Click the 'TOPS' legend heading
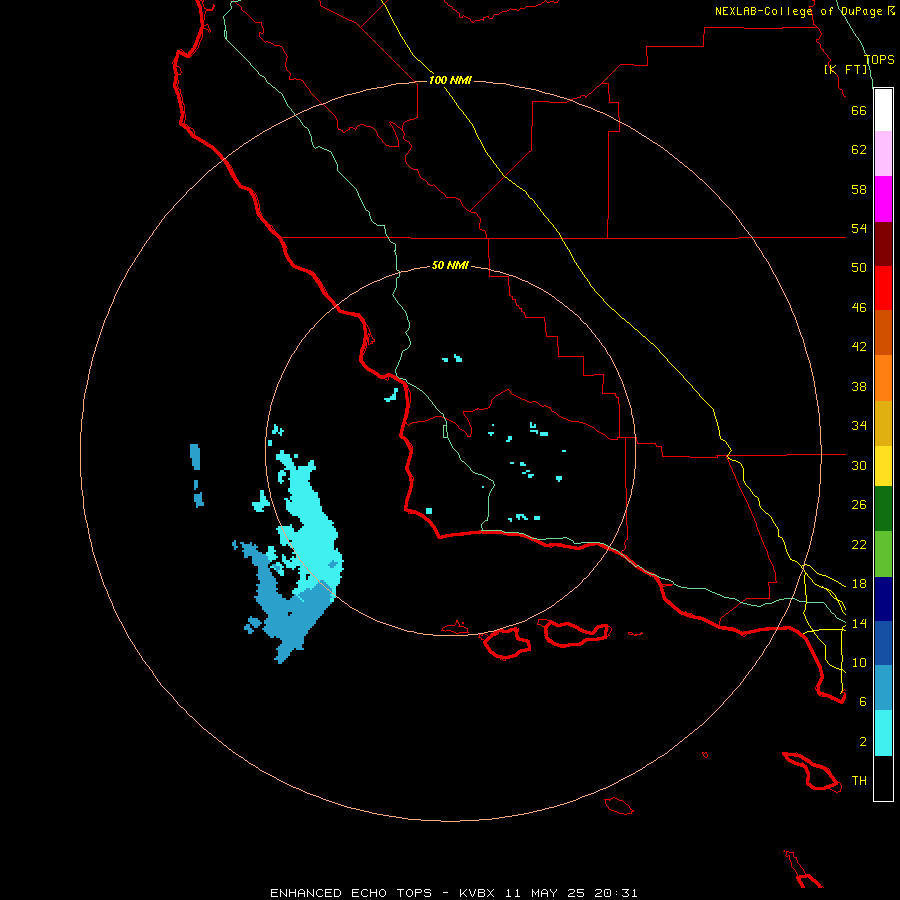The image size is (900, 900). coord(879,60)
